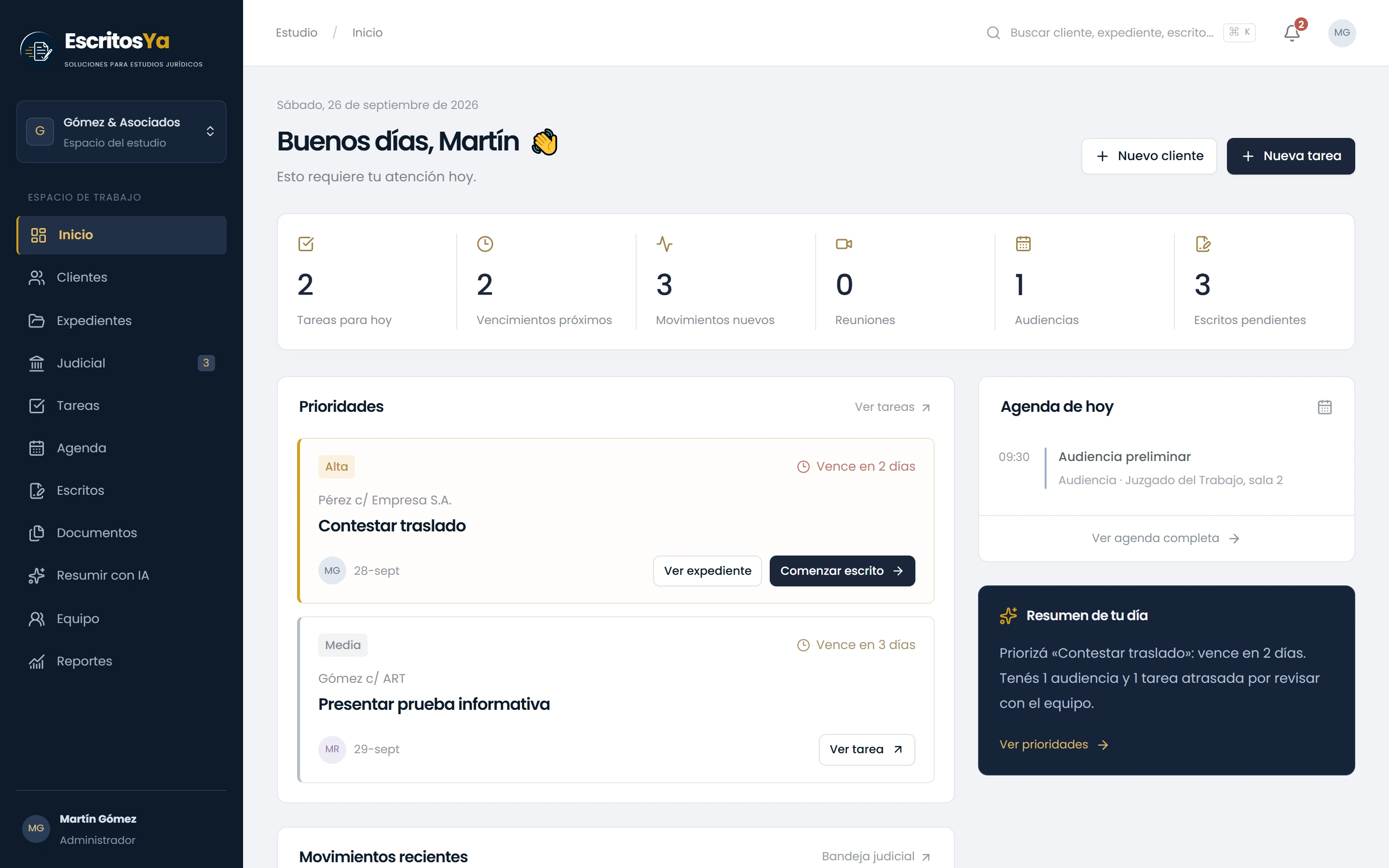1389x868 pixels.
Task: Click the Vencimientos próximos clock icon
Action: 485,244
